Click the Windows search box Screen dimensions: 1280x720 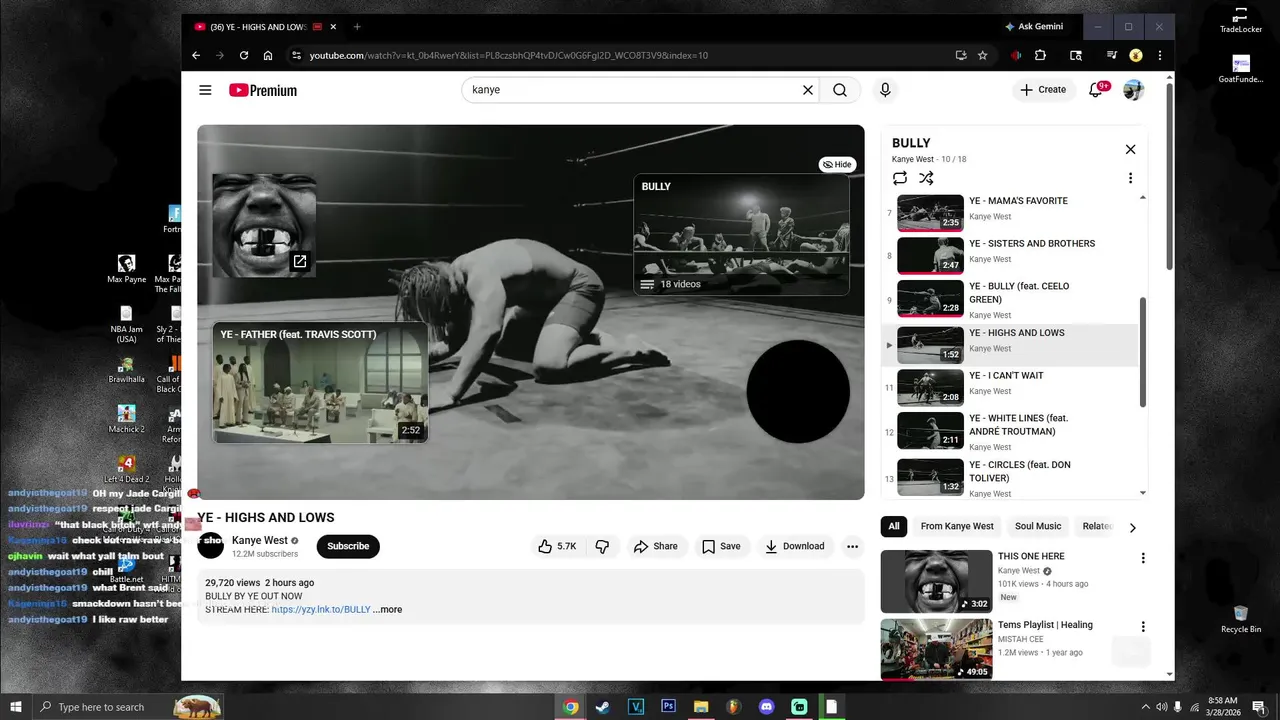coord(127,707)
